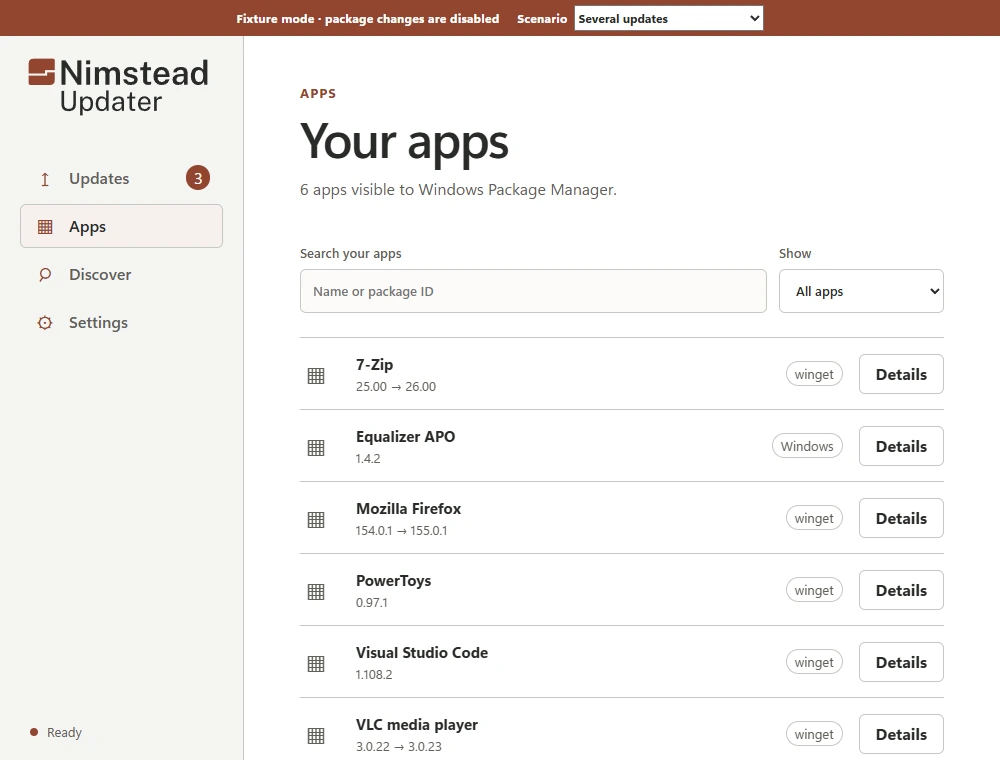1000x760 pixels.
Task: View Details for Mozilla Firefox
Action: pyautogui.click(x=901, y=518)
